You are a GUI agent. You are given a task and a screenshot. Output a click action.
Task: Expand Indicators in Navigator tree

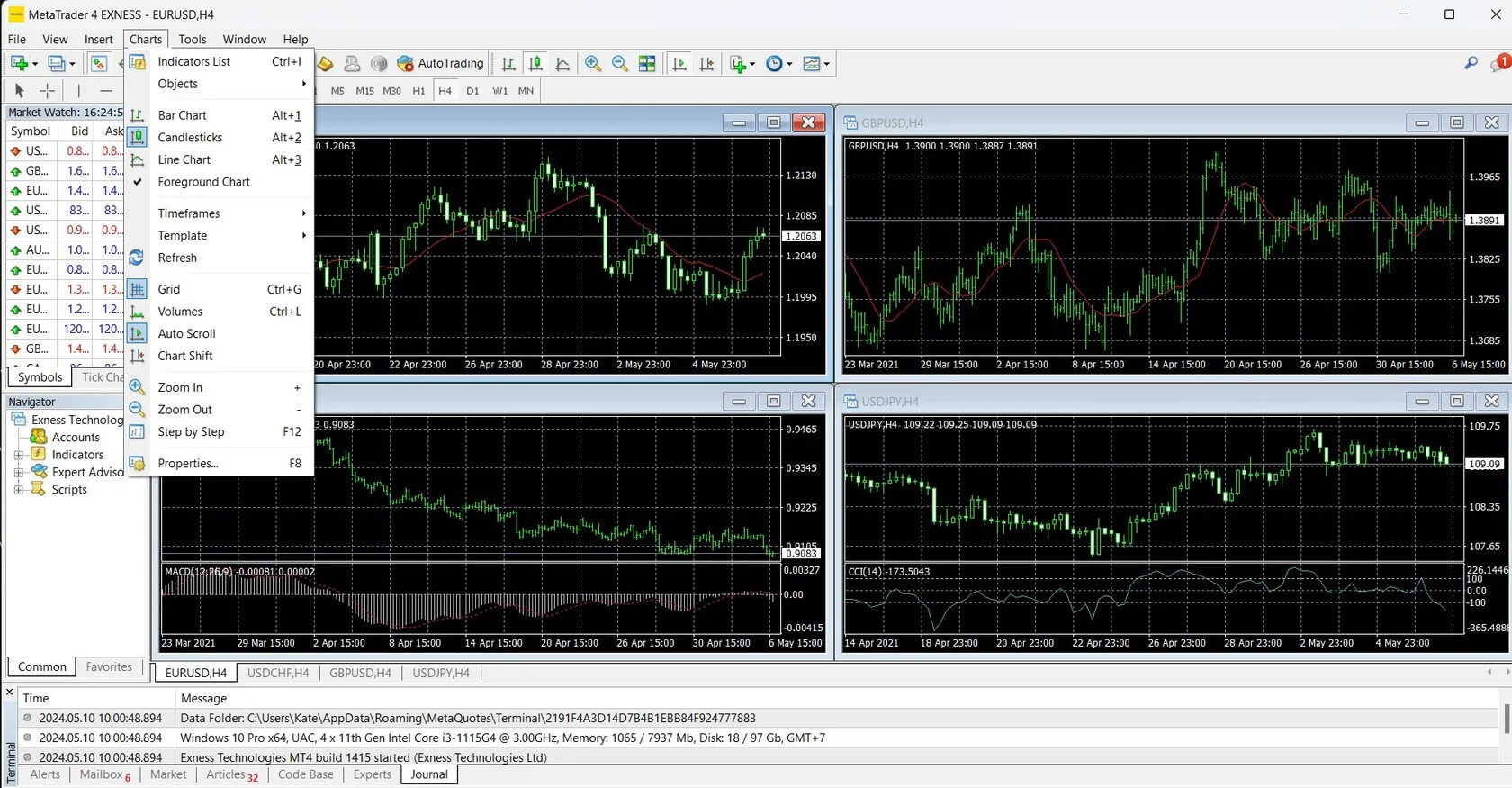pos(18,455)
